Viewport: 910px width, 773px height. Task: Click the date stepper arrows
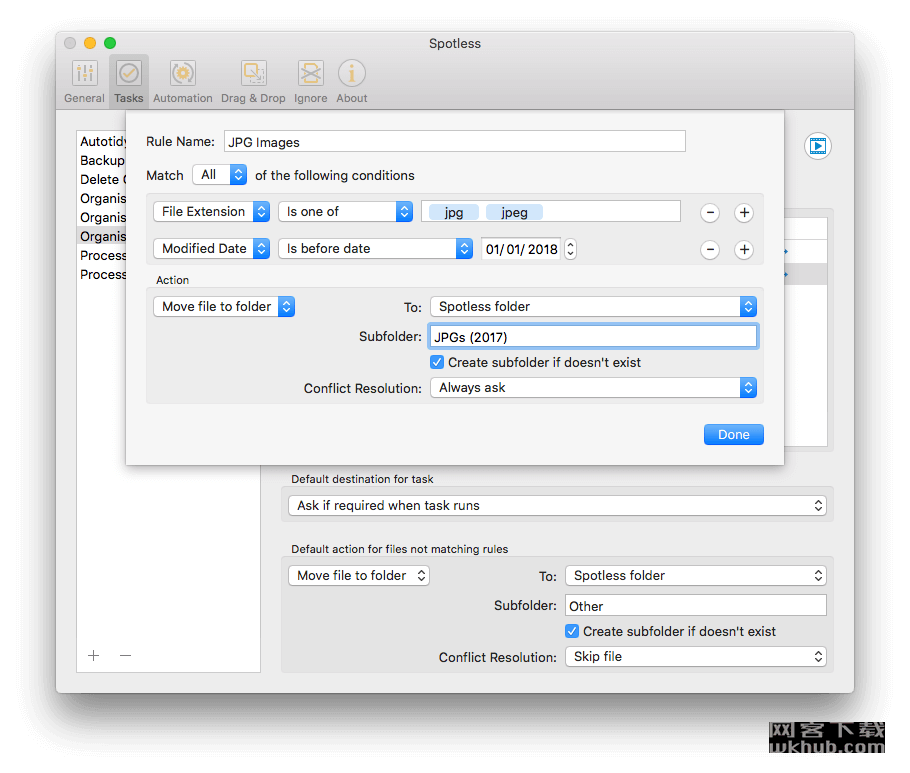(570, 249)
